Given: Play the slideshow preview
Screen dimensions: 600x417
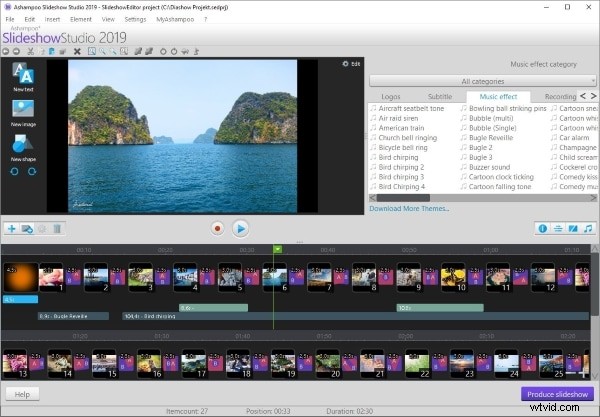Looking at the screenshot, I should (240, 228).
